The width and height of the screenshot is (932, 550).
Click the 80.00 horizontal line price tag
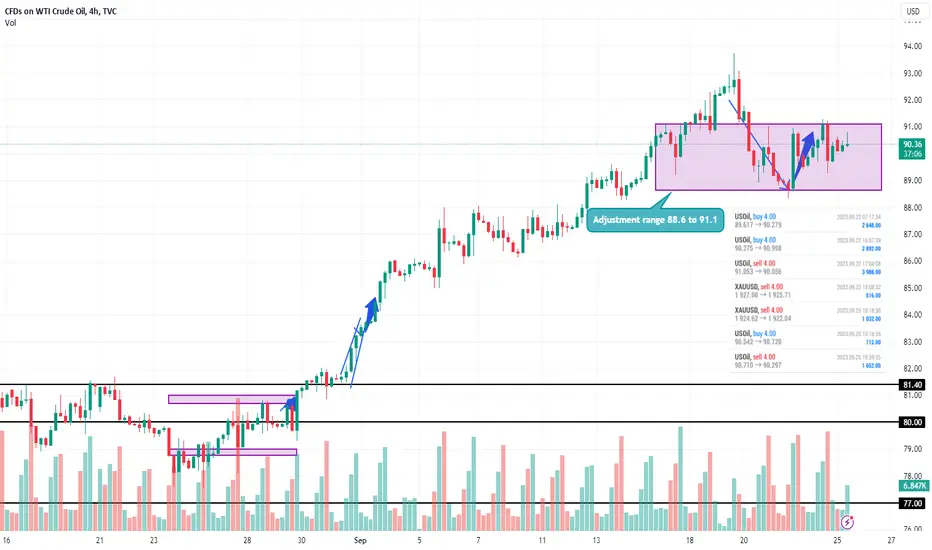pyautogui.click(x=912, y=422)
